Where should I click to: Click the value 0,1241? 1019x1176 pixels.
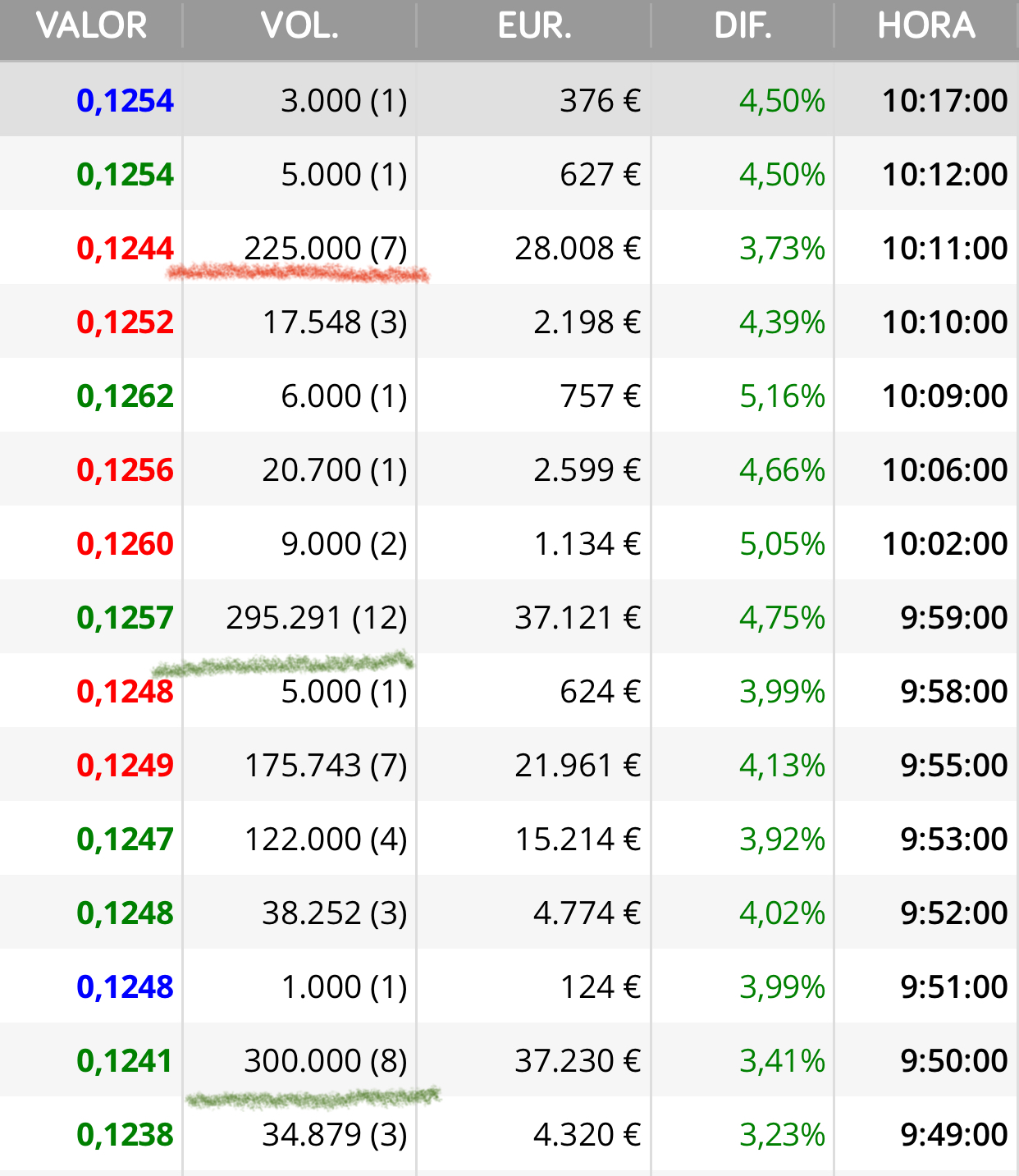coord(125,1061)
